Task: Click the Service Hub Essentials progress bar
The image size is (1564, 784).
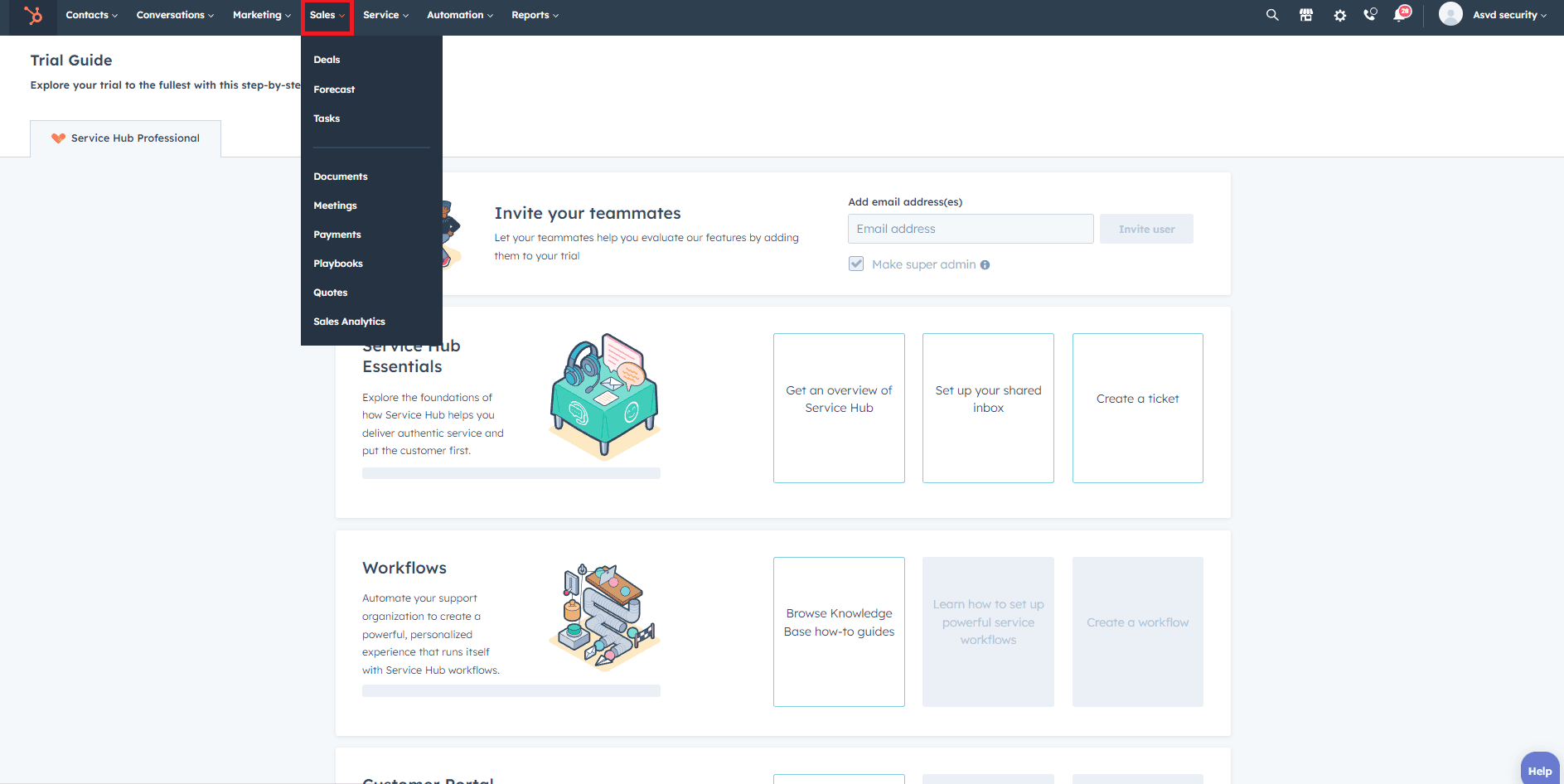Action: [x=511, y=473]
